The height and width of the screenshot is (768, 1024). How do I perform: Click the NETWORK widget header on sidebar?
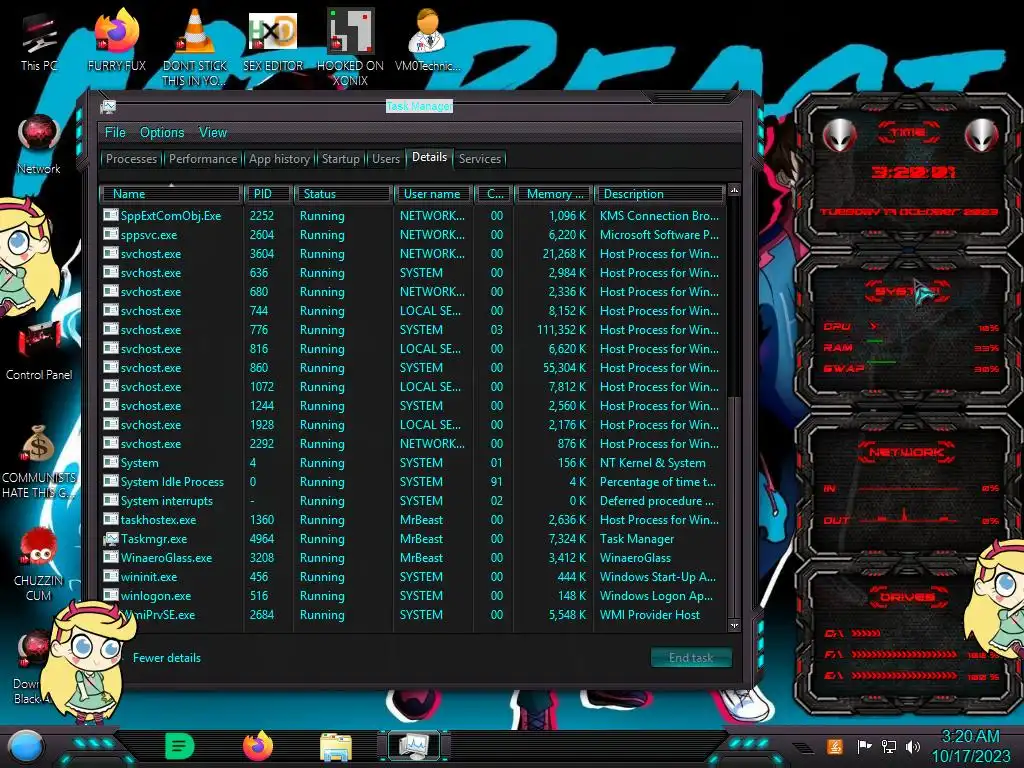pos(908,452)
